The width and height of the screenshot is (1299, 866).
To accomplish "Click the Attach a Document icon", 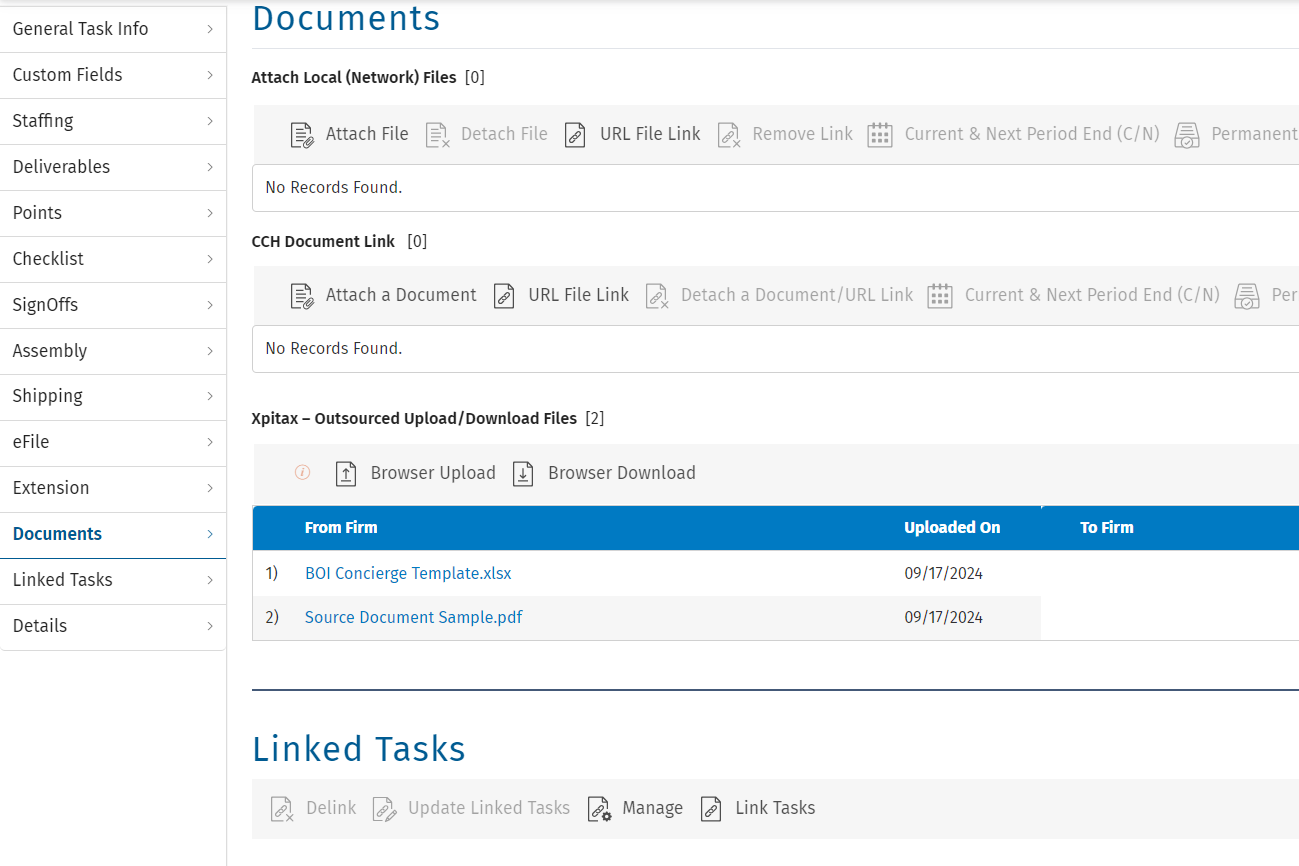I will click(302, 296).
